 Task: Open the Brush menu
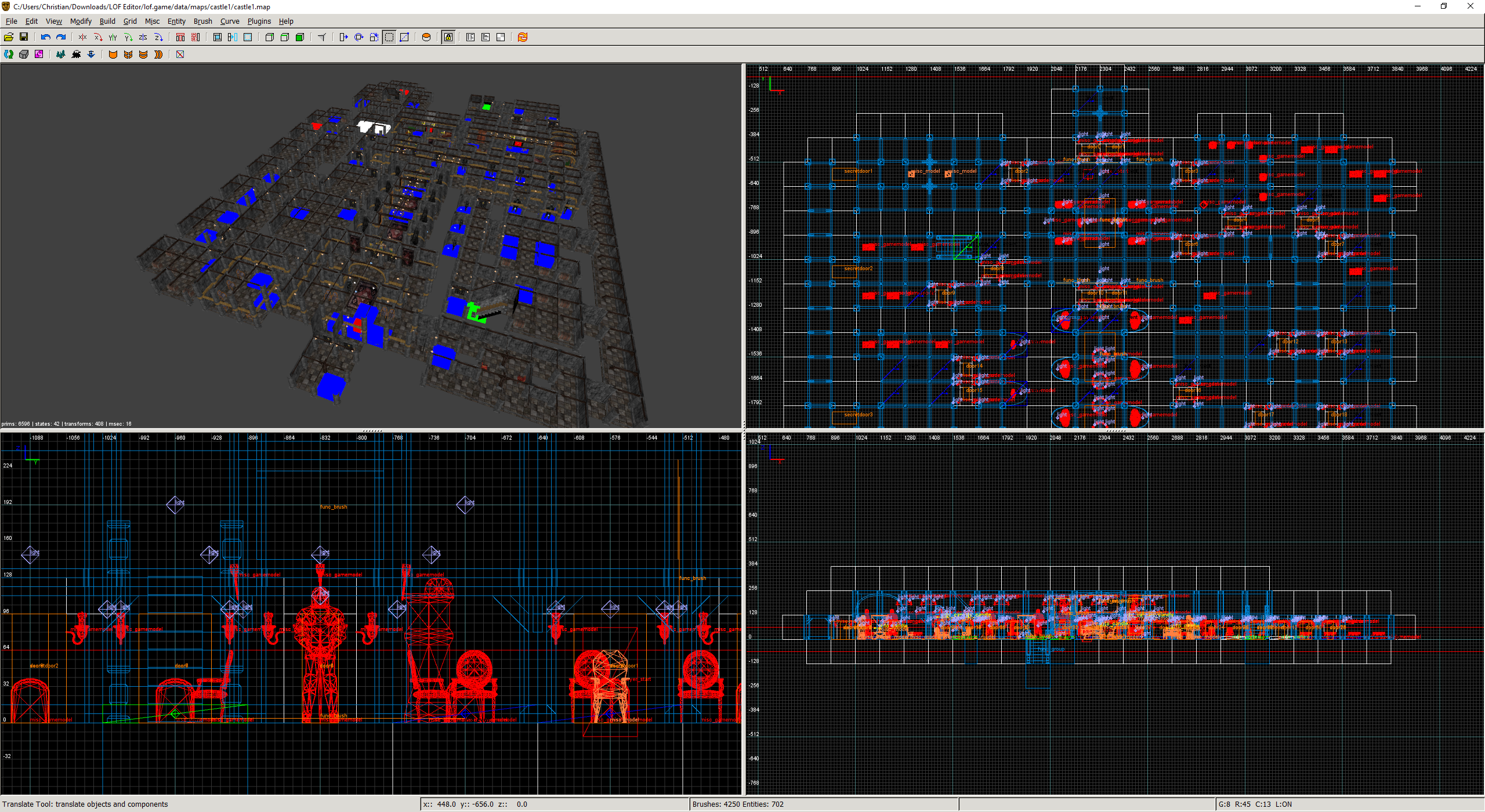(202, 21)
